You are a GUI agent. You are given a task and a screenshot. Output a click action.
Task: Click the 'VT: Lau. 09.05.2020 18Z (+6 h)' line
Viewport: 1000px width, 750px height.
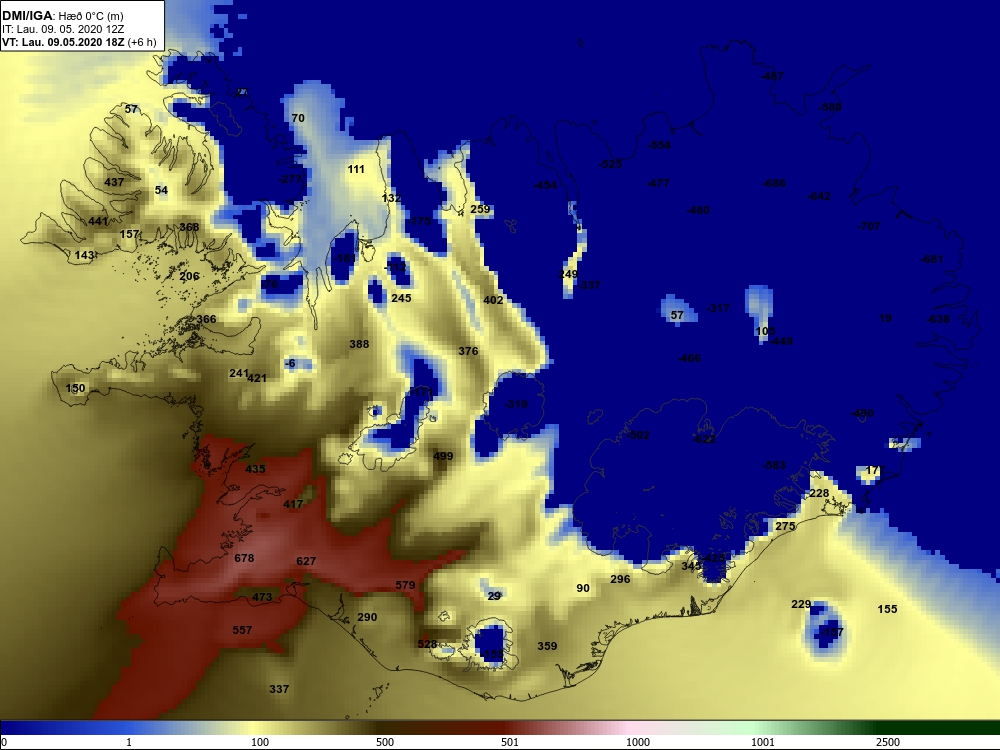[x=79, y=43]
